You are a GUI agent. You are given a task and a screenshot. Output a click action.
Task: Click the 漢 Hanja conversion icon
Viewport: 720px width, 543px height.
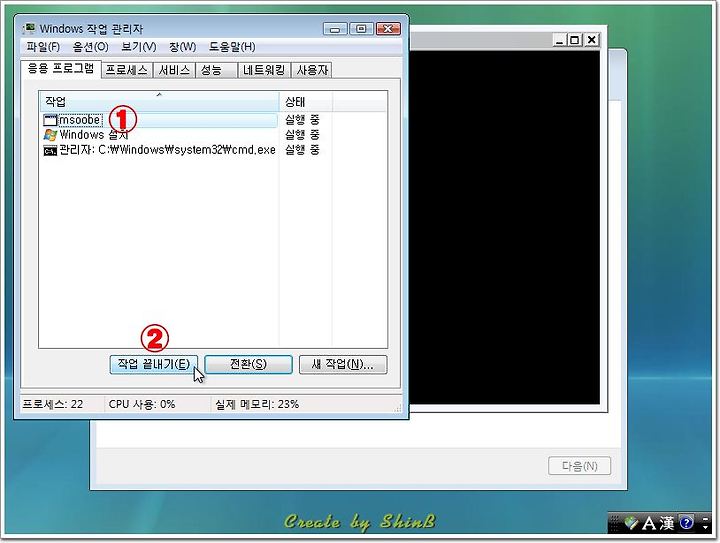pyautogui.click(x=667, y=523)
